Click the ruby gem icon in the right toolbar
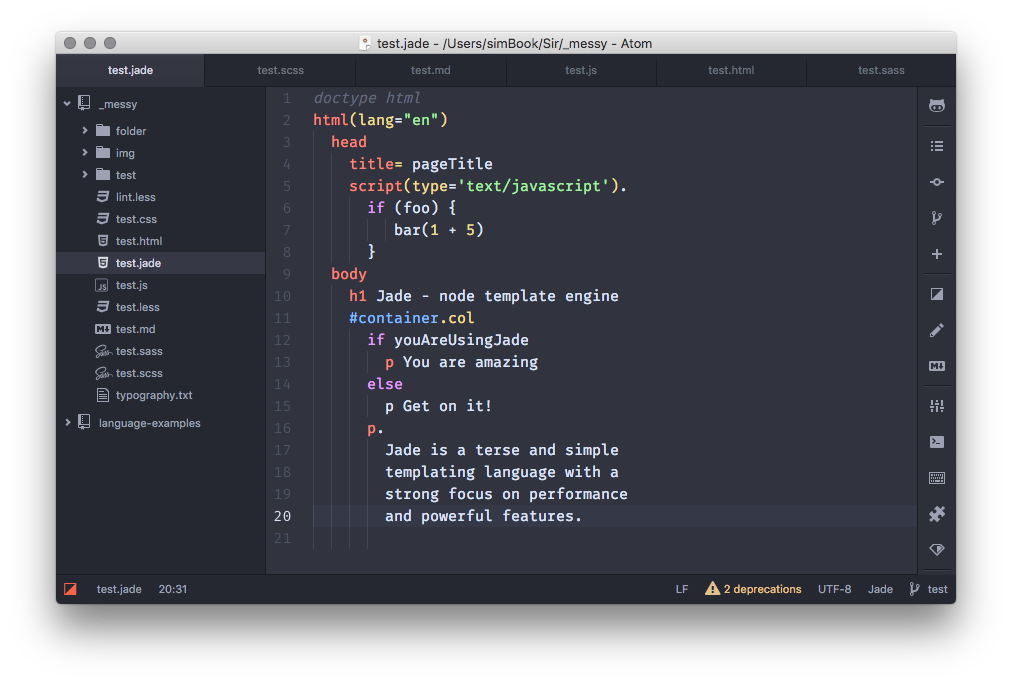This screenshot has height=684, width=1012. pyautogui.click(x=936, y=550)
